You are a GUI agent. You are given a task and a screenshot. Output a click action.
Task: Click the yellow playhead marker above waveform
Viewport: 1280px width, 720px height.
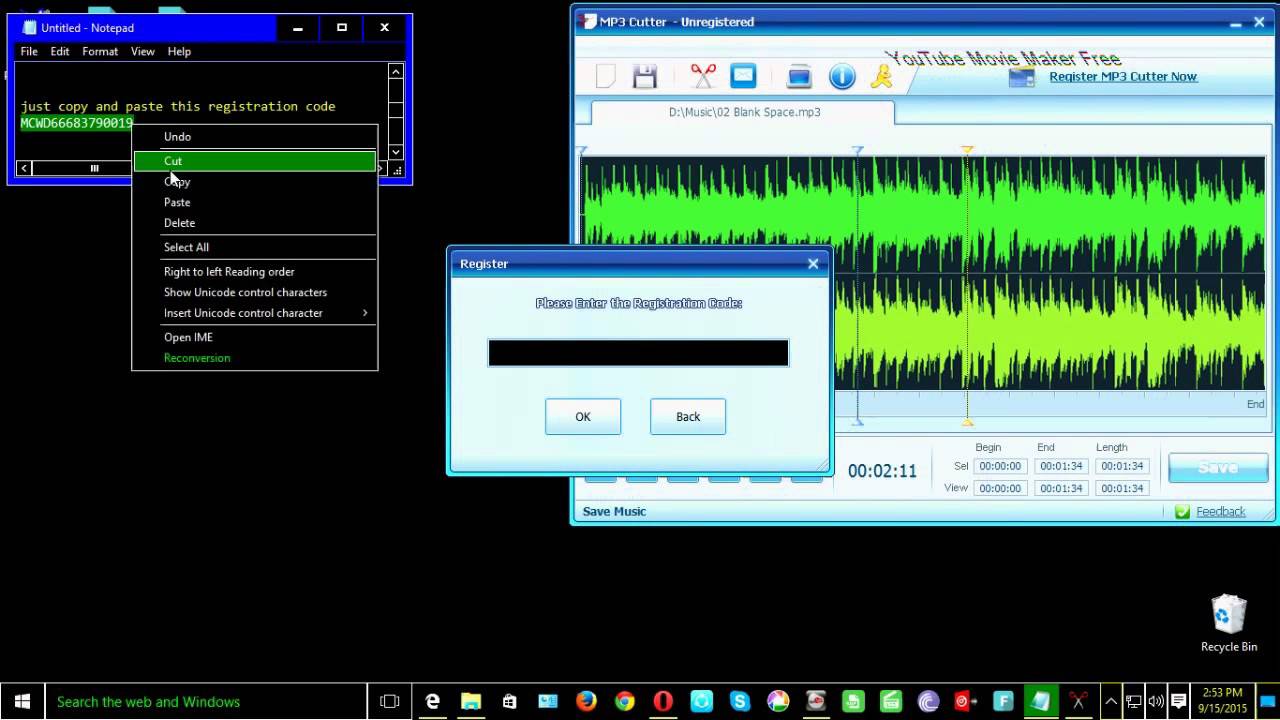click(967, 150)
